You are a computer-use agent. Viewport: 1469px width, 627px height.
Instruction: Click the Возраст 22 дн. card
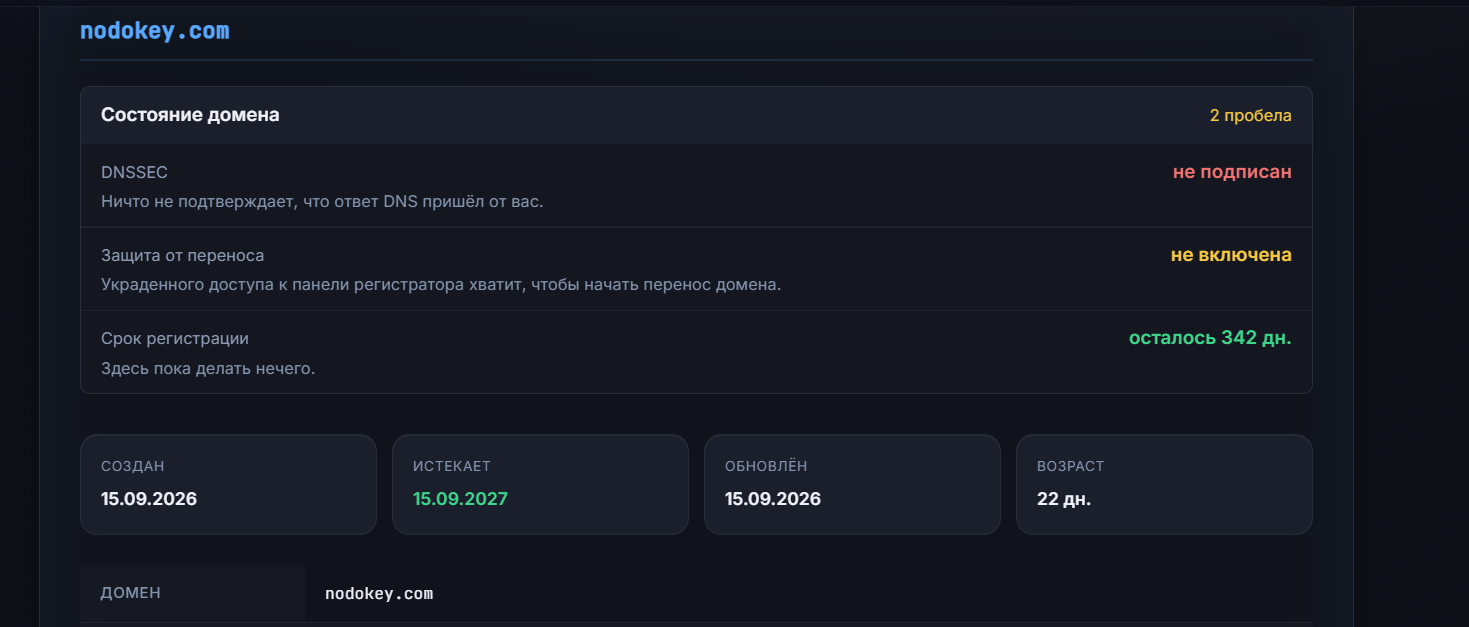(1164, 484)
